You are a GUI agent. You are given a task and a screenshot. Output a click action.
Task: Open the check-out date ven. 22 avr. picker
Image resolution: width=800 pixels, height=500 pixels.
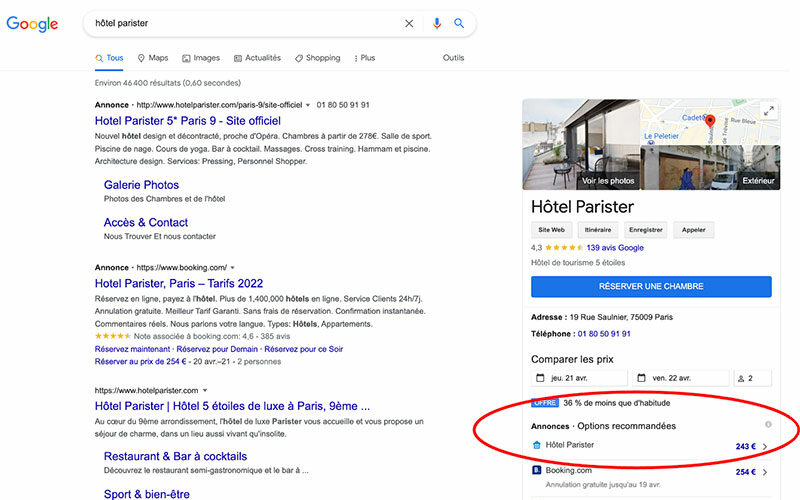point(680,378)
